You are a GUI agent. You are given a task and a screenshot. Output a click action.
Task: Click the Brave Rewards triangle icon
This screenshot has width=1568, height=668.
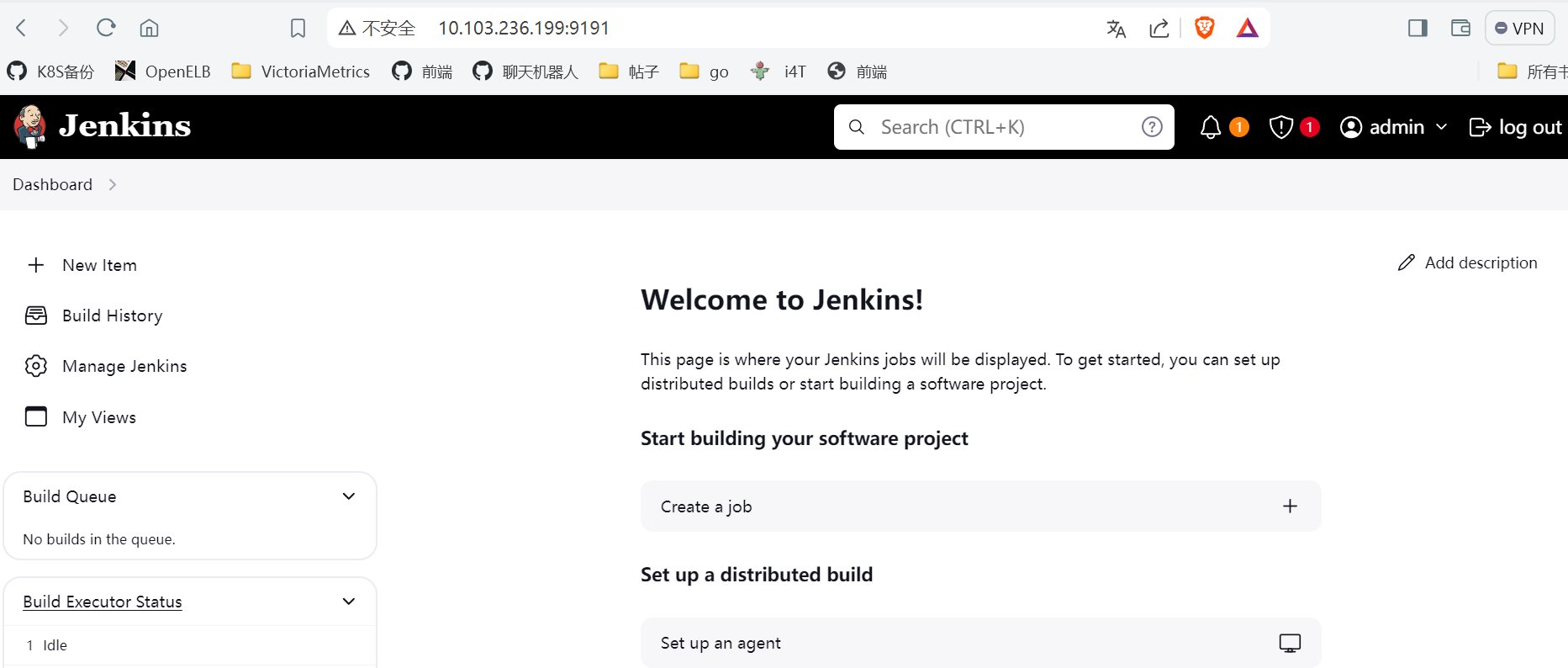1248,29
